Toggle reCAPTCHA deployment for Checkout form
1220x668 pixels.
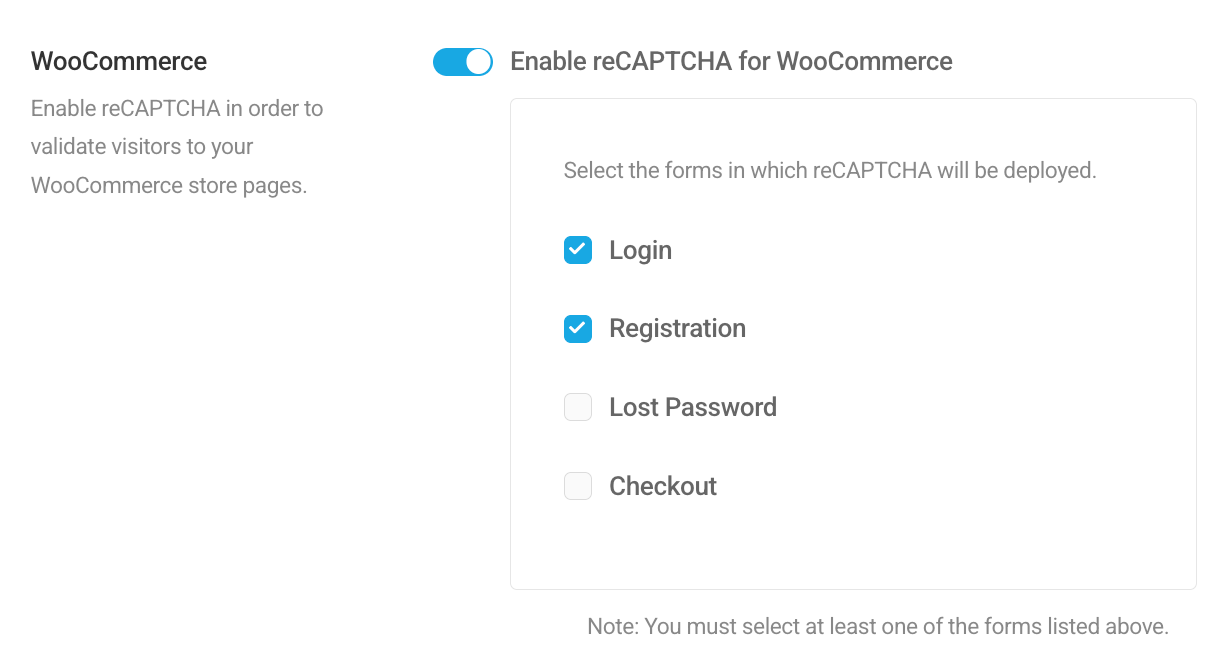click(x=577, y=486)
